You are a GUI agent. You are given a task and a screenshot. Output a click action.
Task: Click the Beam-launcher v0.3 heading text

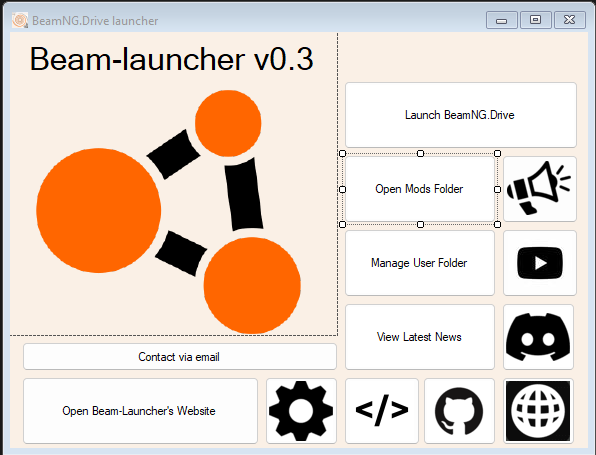point(171,59)
